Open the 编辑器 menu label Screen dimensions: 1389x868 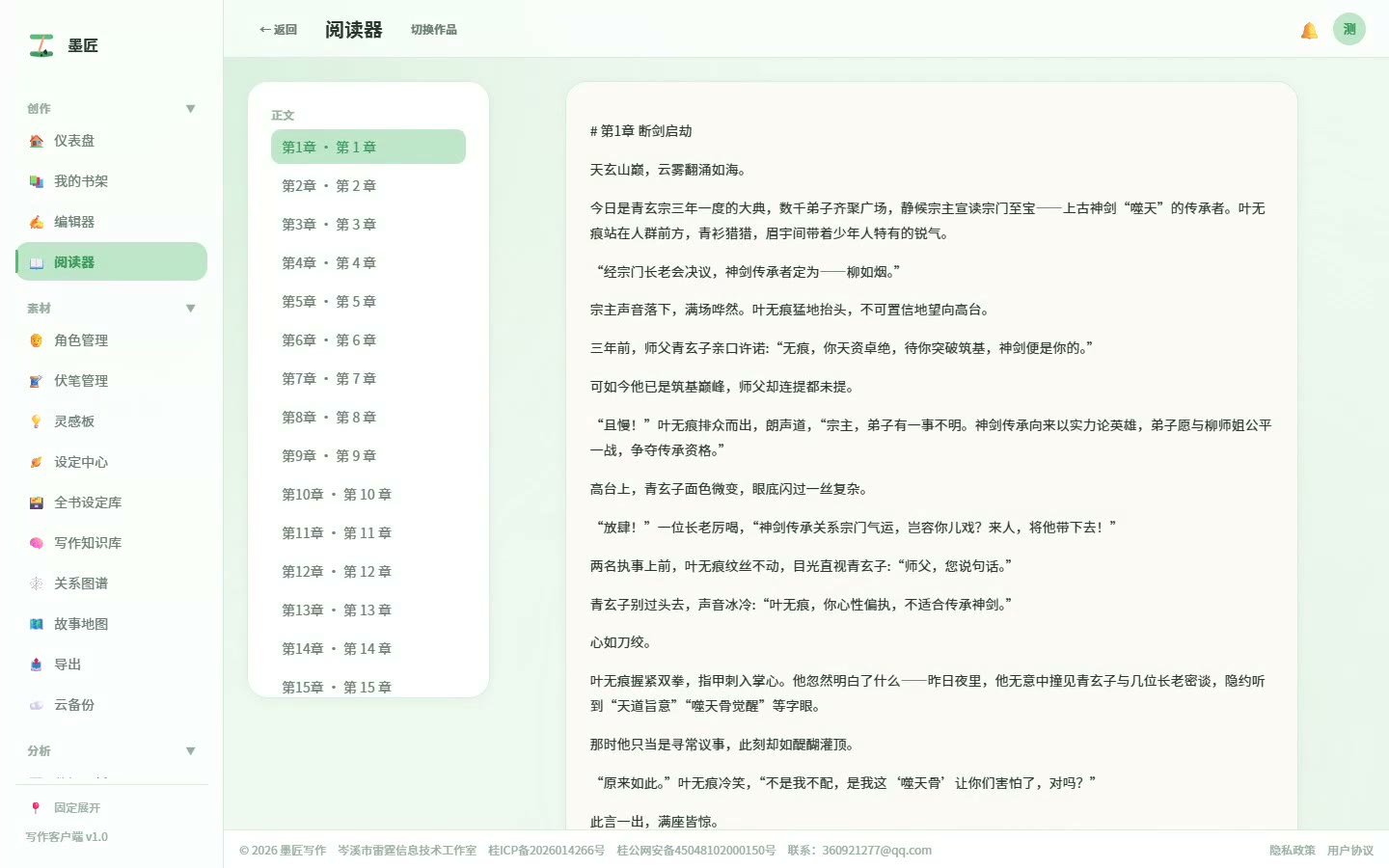(x=74, y=222)
